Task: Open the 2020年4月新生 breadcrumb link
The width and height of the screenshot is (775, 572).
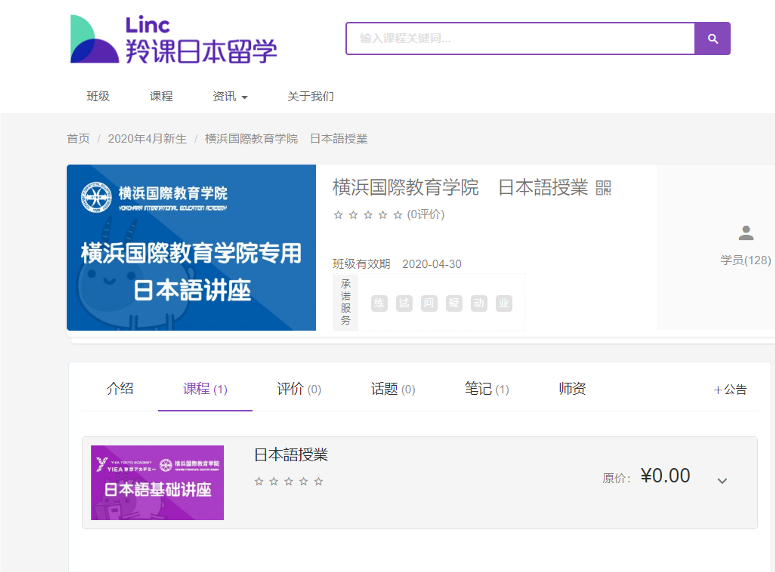Action: tap(147, 139)
